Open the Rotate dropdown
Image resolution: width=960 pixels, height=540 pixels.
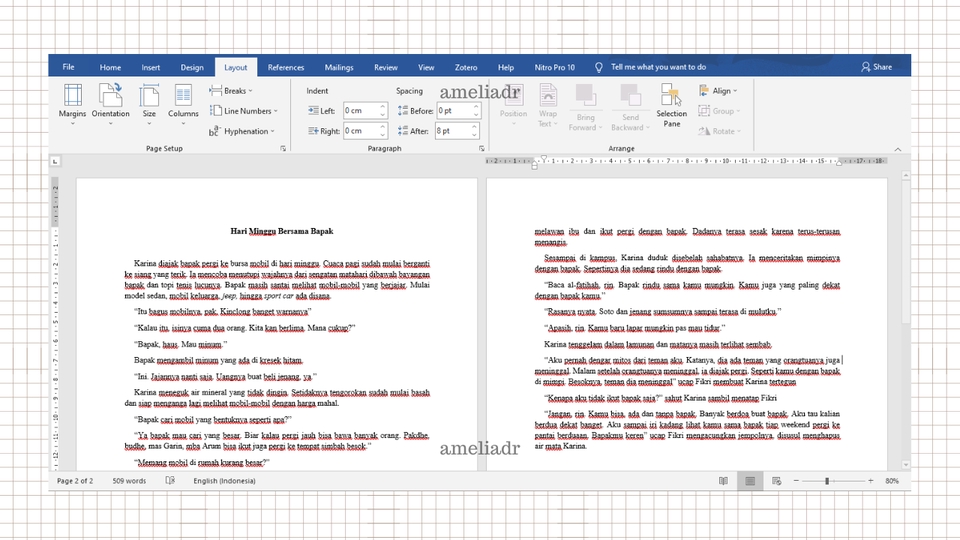pos(719,131)
